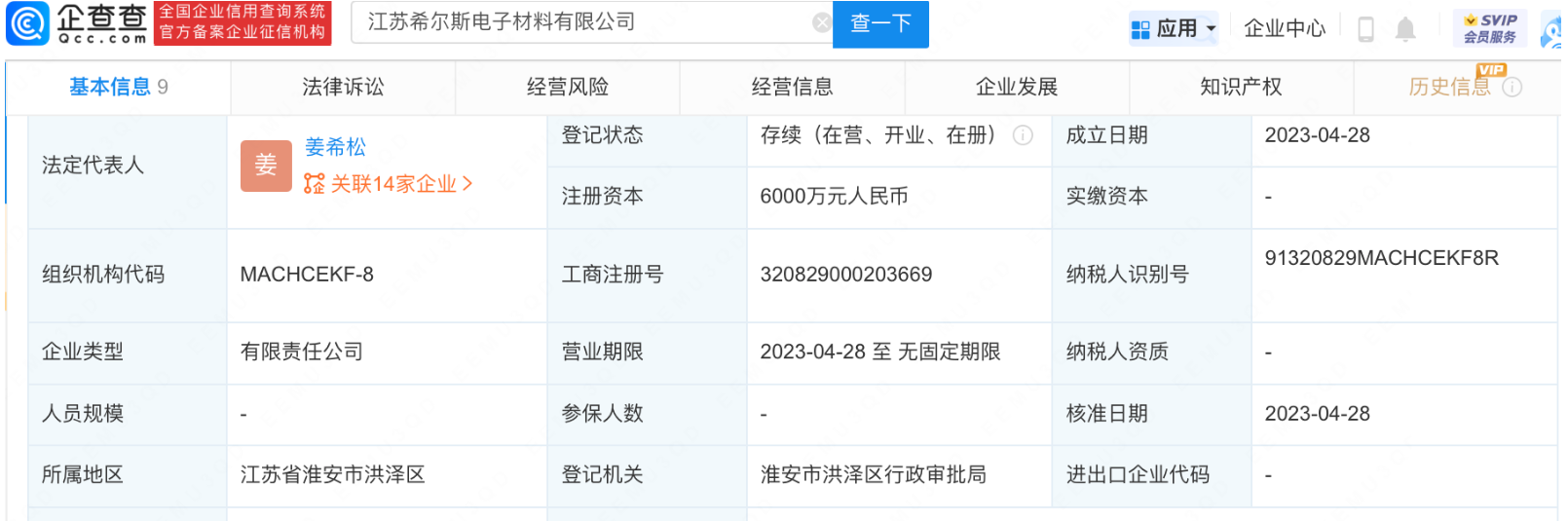Open legal representative 姜希松 link
This screenshot has height=521, width=1568.
(335, 147)
